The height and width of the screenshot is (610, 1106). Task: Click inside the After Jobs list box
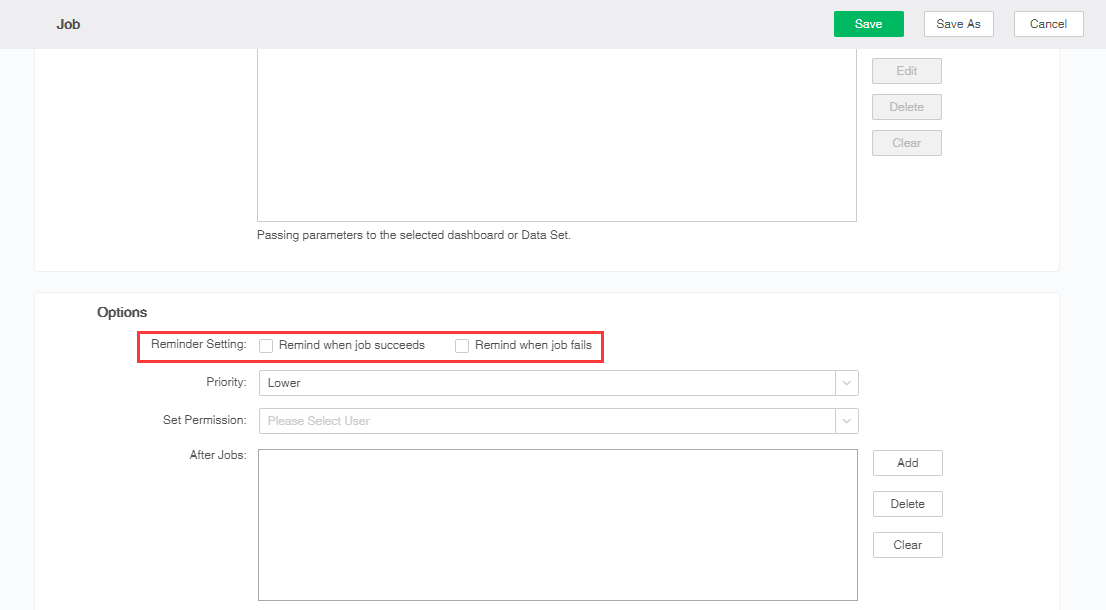[x=557, y=524]
